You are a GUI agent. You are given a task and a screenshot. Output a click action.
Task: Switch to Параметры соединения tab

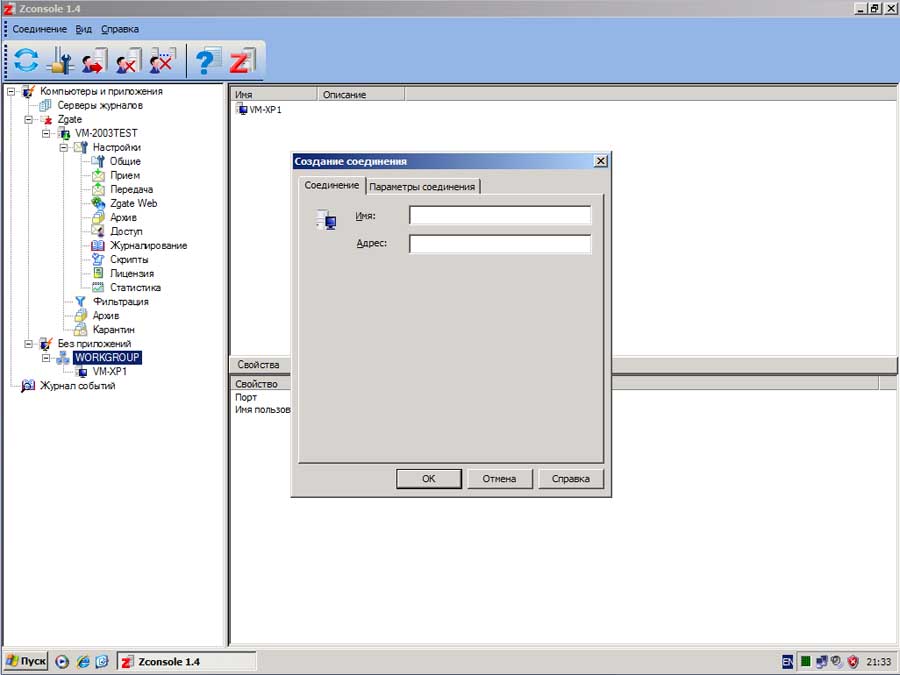(422, 187)
